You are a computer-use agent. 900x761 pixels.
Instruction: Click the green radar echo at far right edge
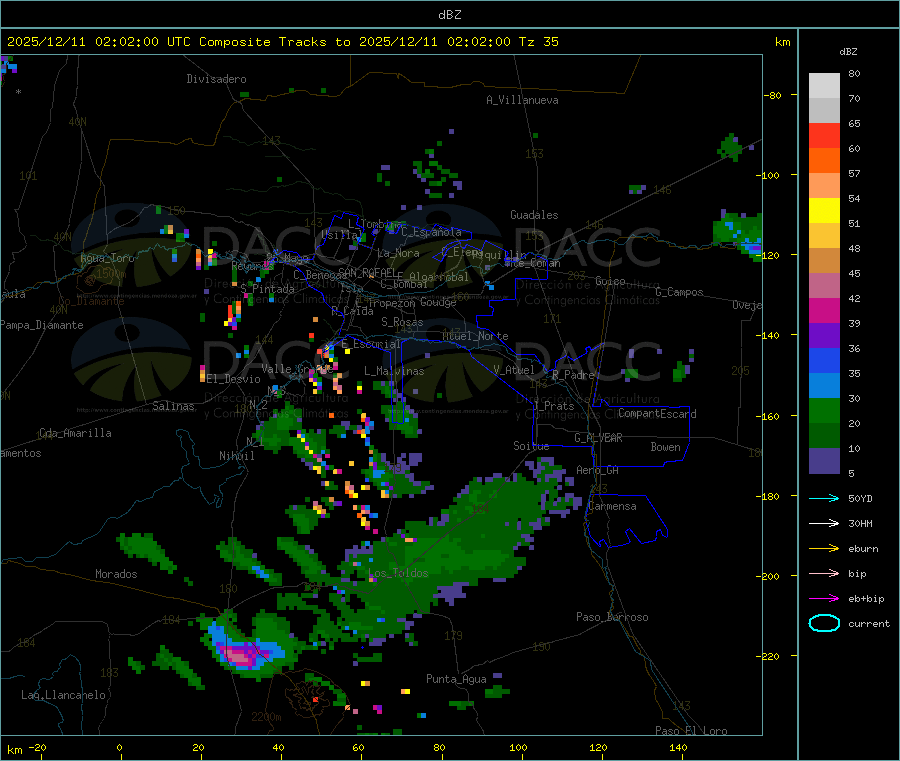pyautogui.click(x=738, y=235)
